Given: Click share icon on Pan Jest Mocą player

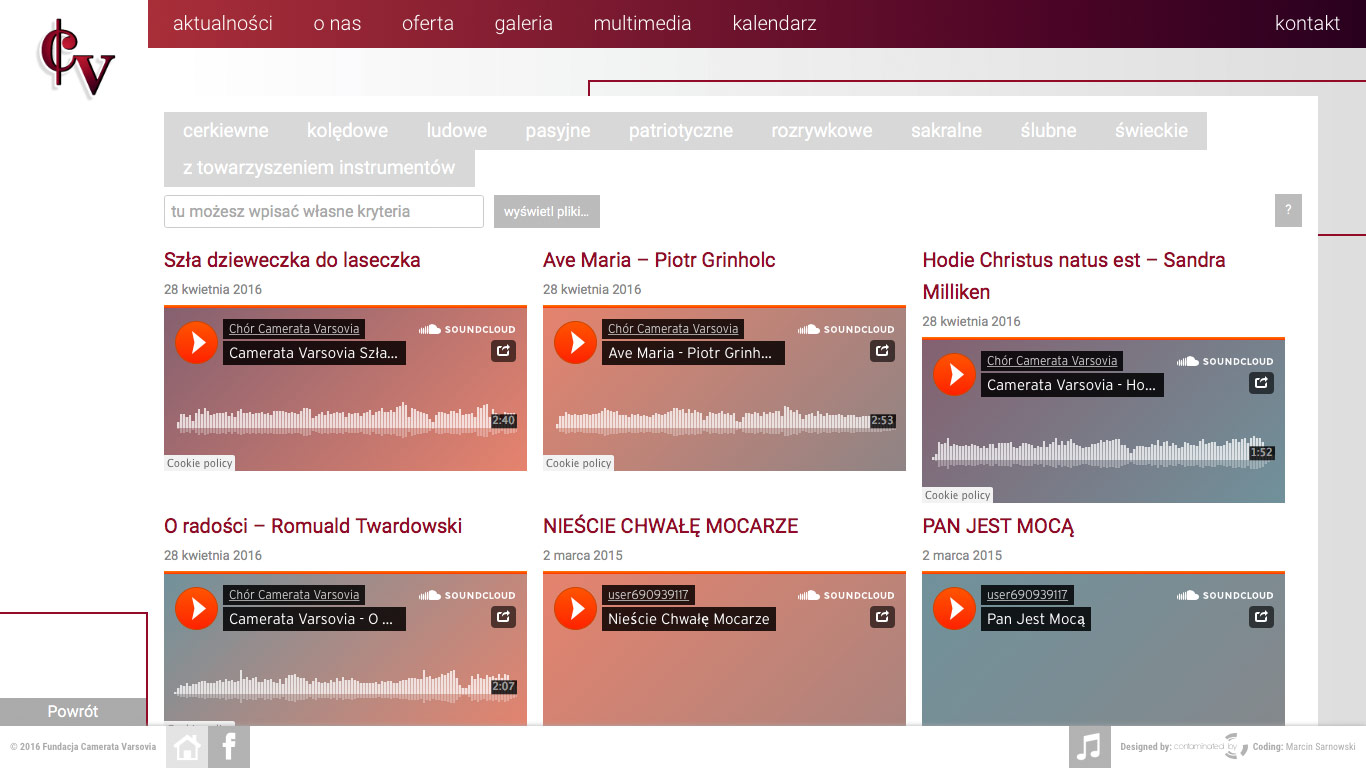Looking at the screenshot, I should click(x=1261, y=617).
